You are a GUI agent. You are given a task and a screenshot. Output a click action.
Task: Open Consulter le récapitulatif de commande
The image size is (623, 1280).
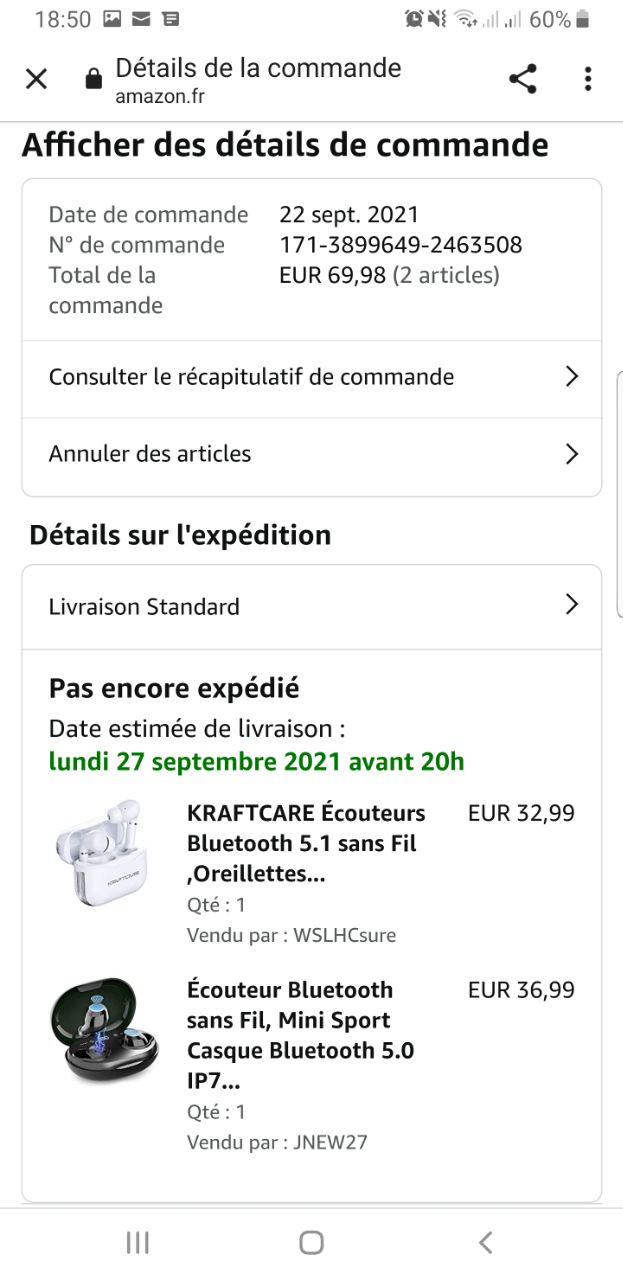[251, 377]
